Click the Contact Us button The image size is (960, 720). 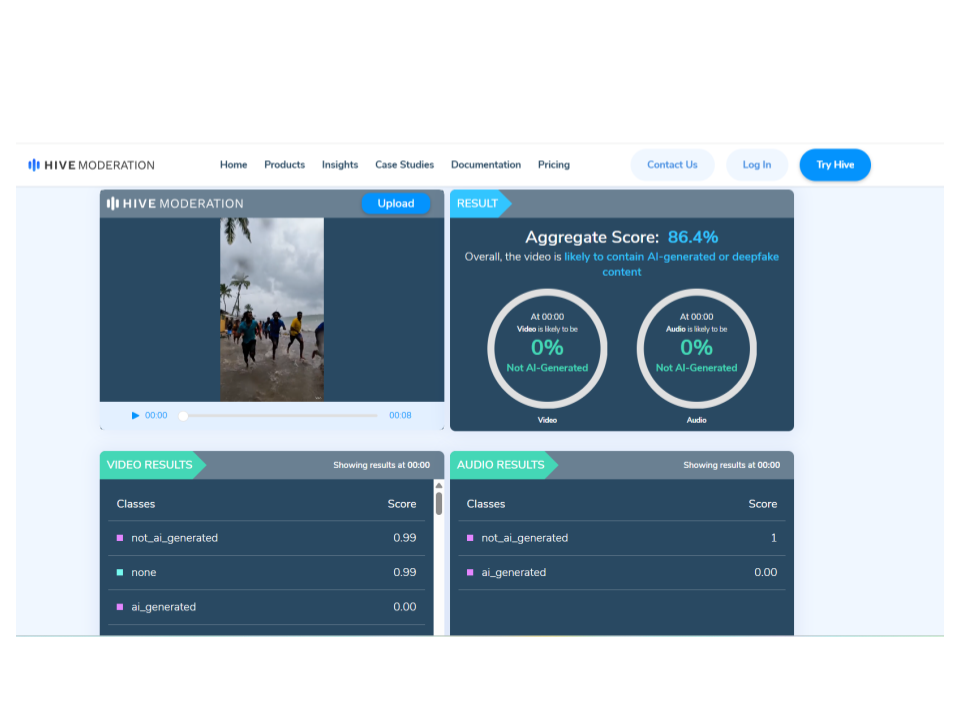click(x=672, y=165)
